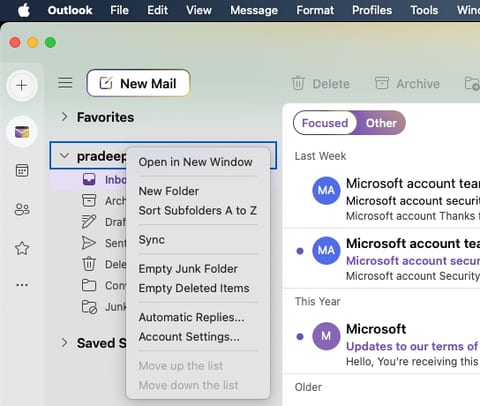
Task: Click the This Year group header
Action: (317, 301)
